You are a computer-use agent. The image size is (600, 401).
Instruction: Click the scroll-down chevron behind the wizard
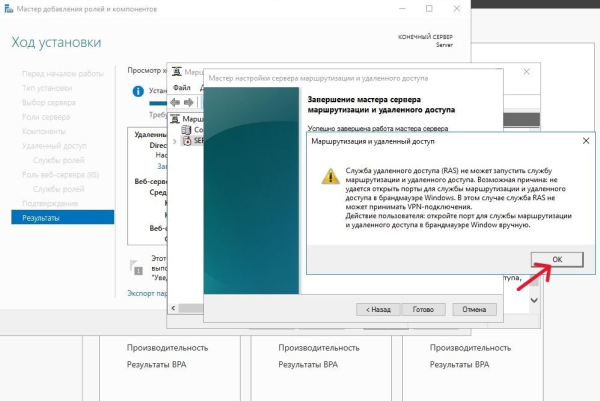coord(534,300)
